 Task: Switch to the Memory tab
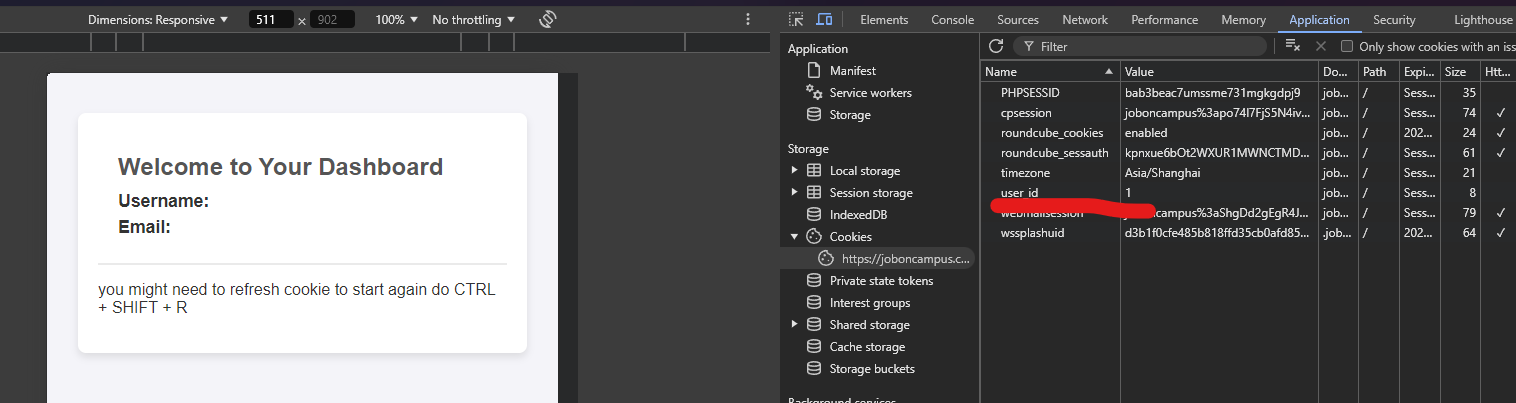click(1243, 20)
